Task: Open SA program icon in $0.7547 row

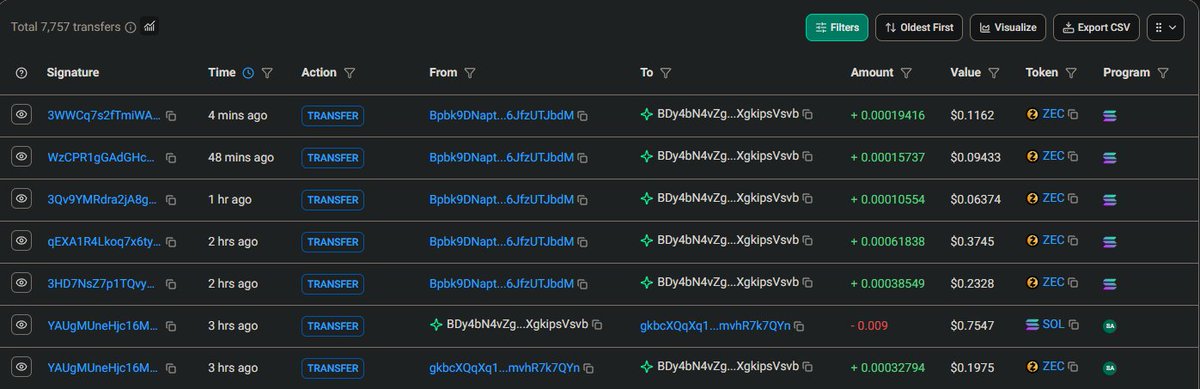Action: (x=1109, y=326)
